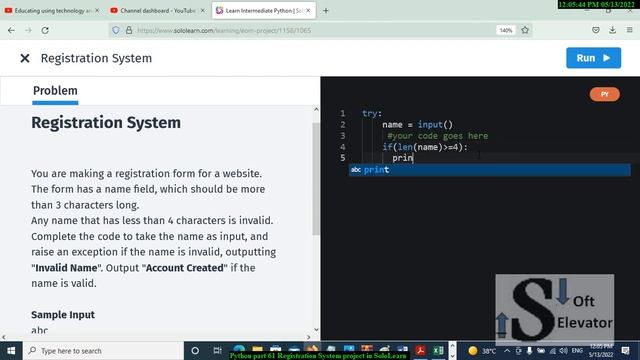Viewport: 640px width, 360px height.
Task: Click code line 'if(len(name)>=4):'
Action: 425,147
